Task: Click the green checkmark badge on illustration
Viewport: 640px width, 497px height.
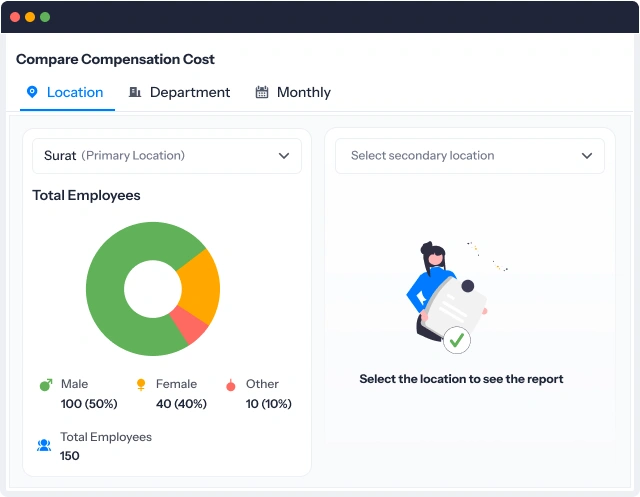Action: tap(457, 340)
